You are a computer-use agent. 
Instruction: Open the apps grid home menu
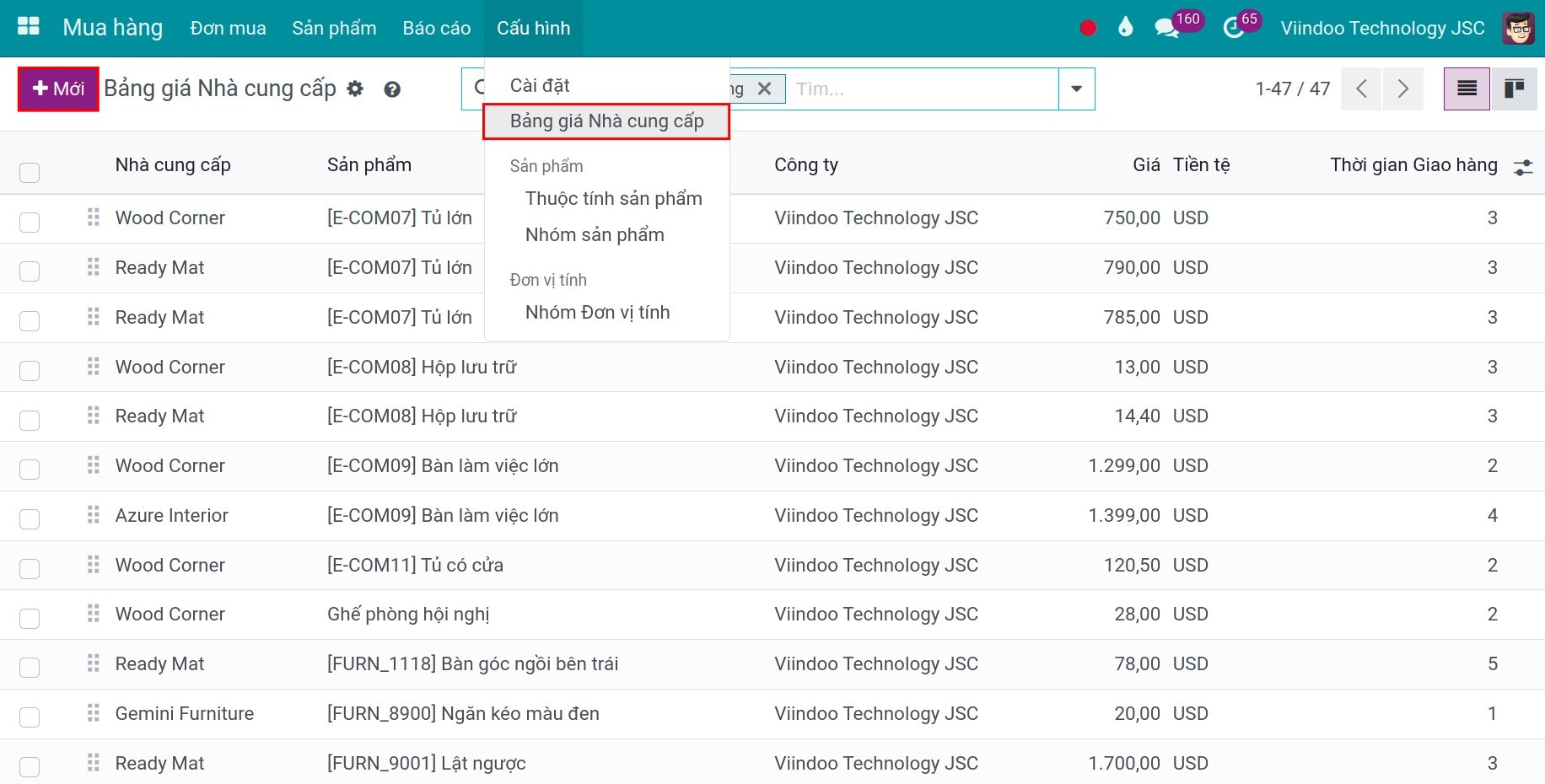tap(29, 27)
